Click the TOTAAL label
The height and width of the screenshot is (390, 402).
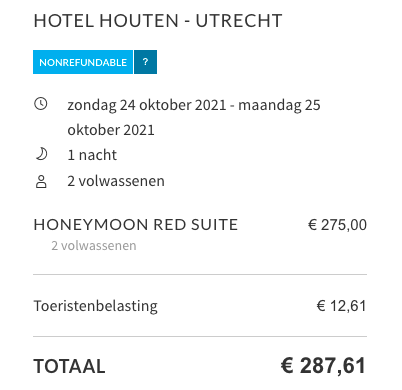click(x=69, y=366)
